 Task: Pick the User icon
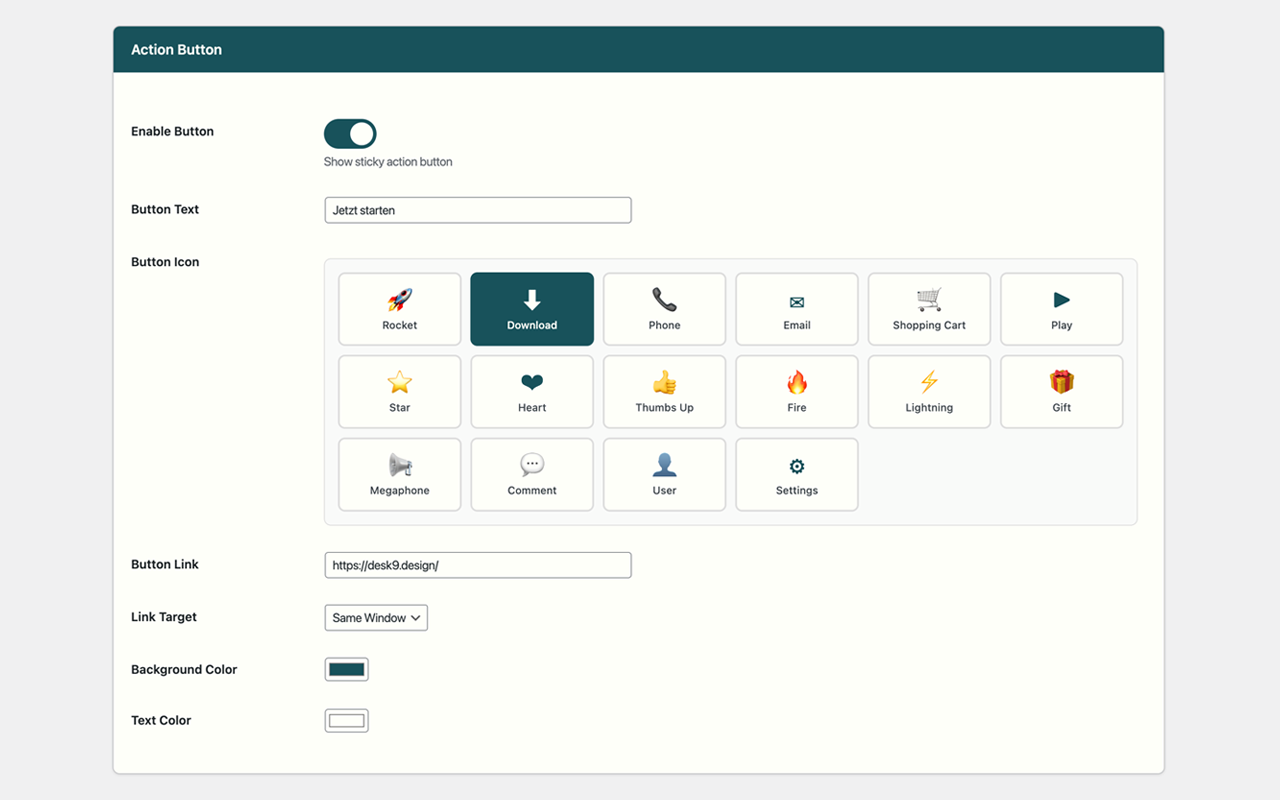[x=664, y=474]
